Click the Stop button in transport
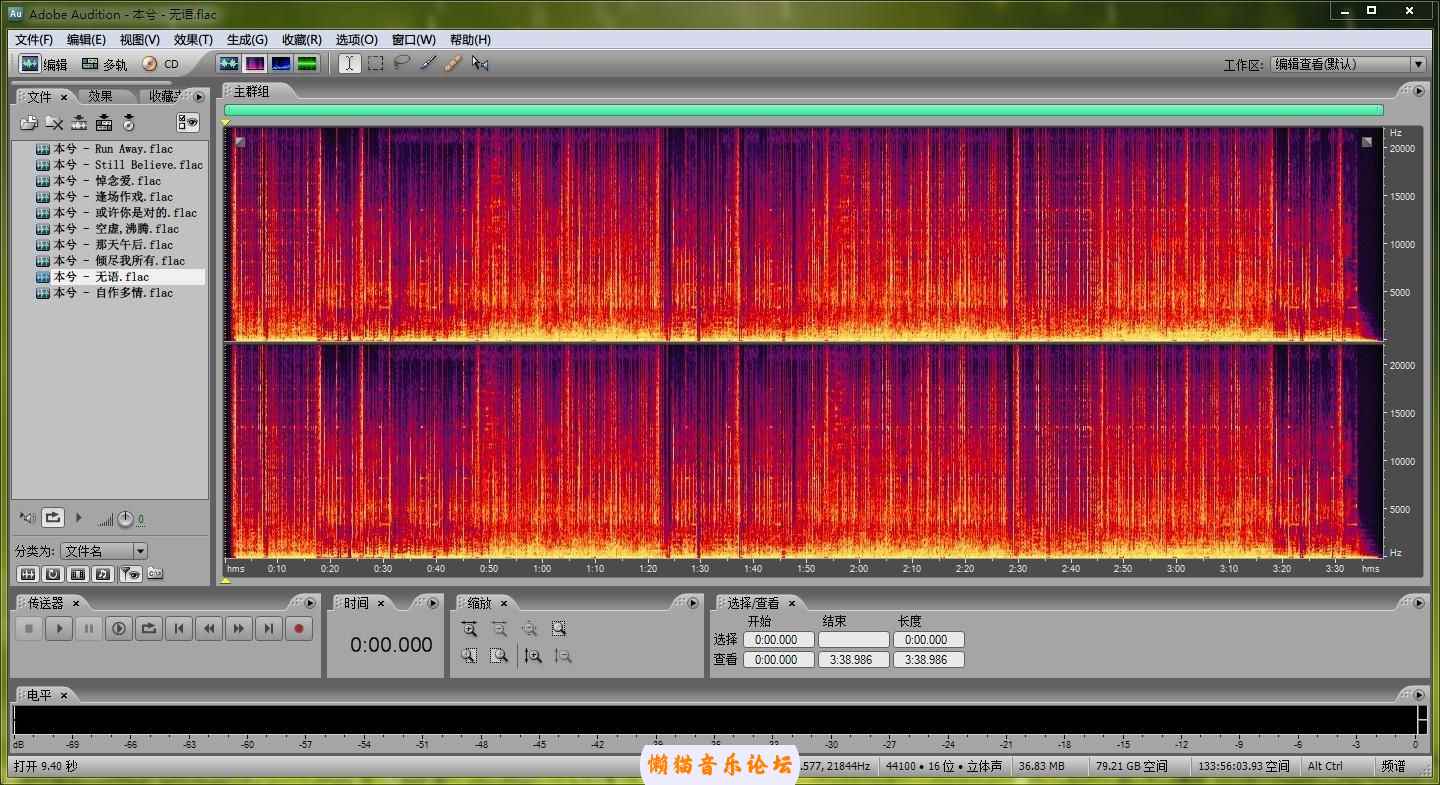The height and width of the screenshot is (785, 1440). (29, 629)
